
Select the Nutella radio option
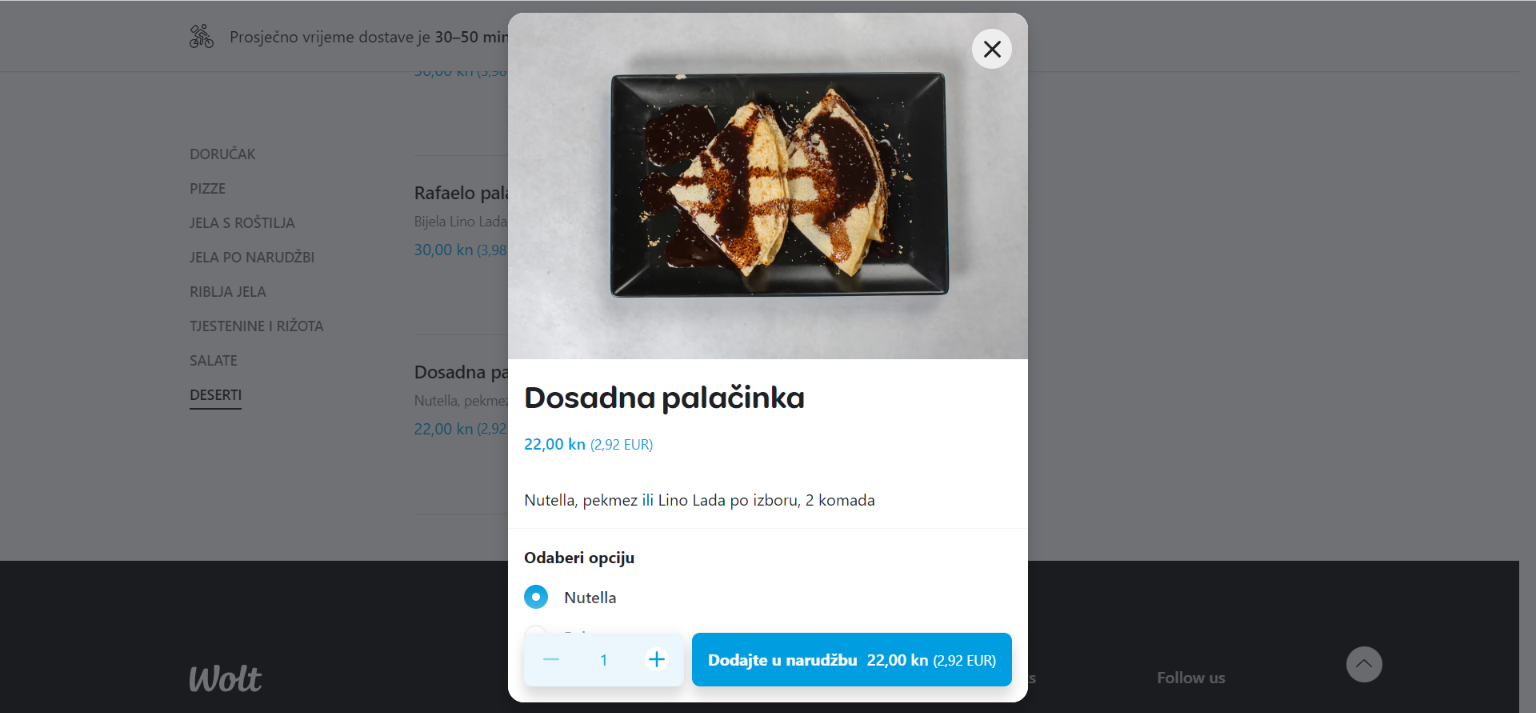(x=536, y=597)
